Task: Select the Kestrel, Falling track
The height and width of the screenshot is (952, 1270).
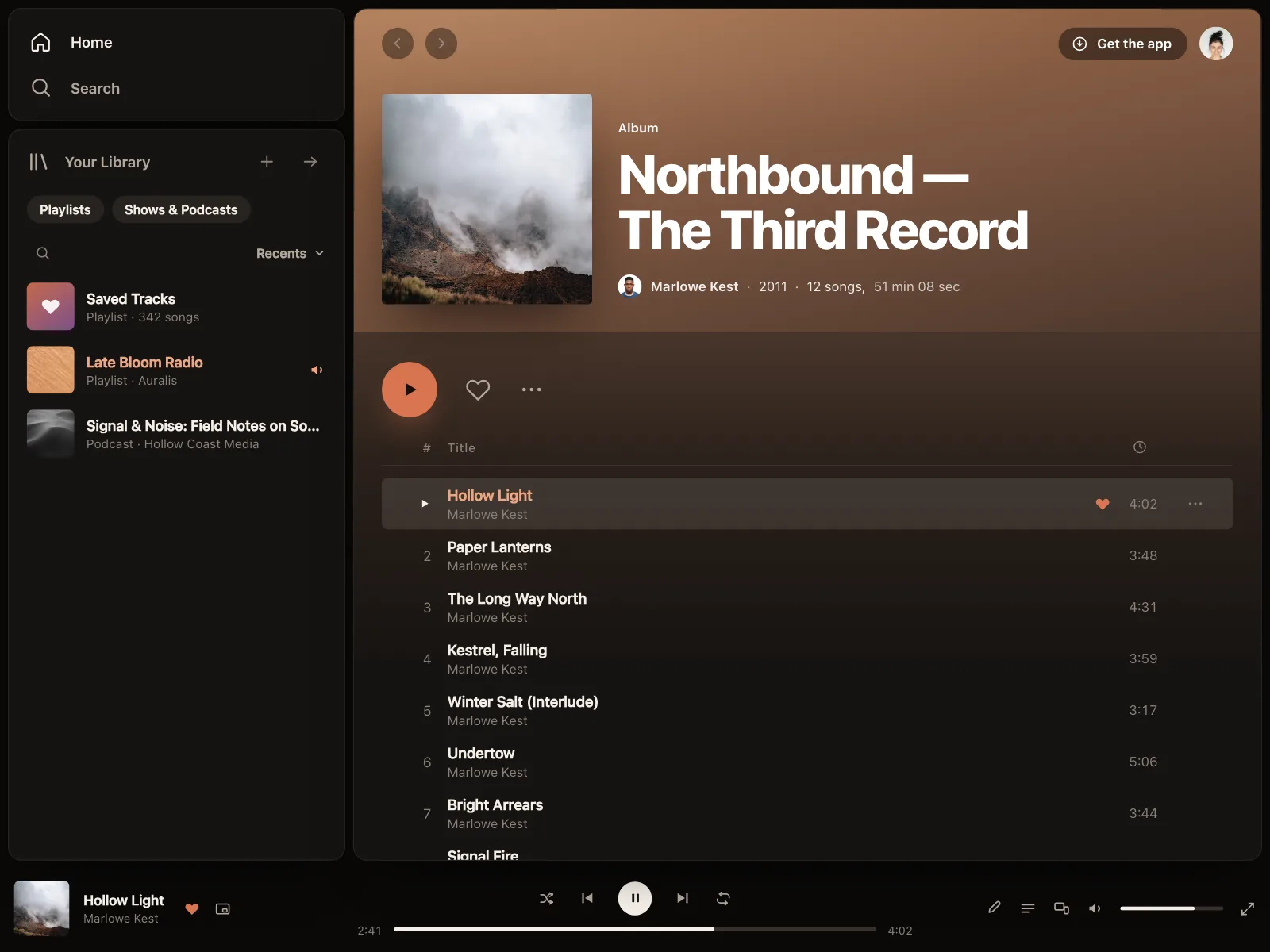Action: pyautogui.click(x=807, y=658)
